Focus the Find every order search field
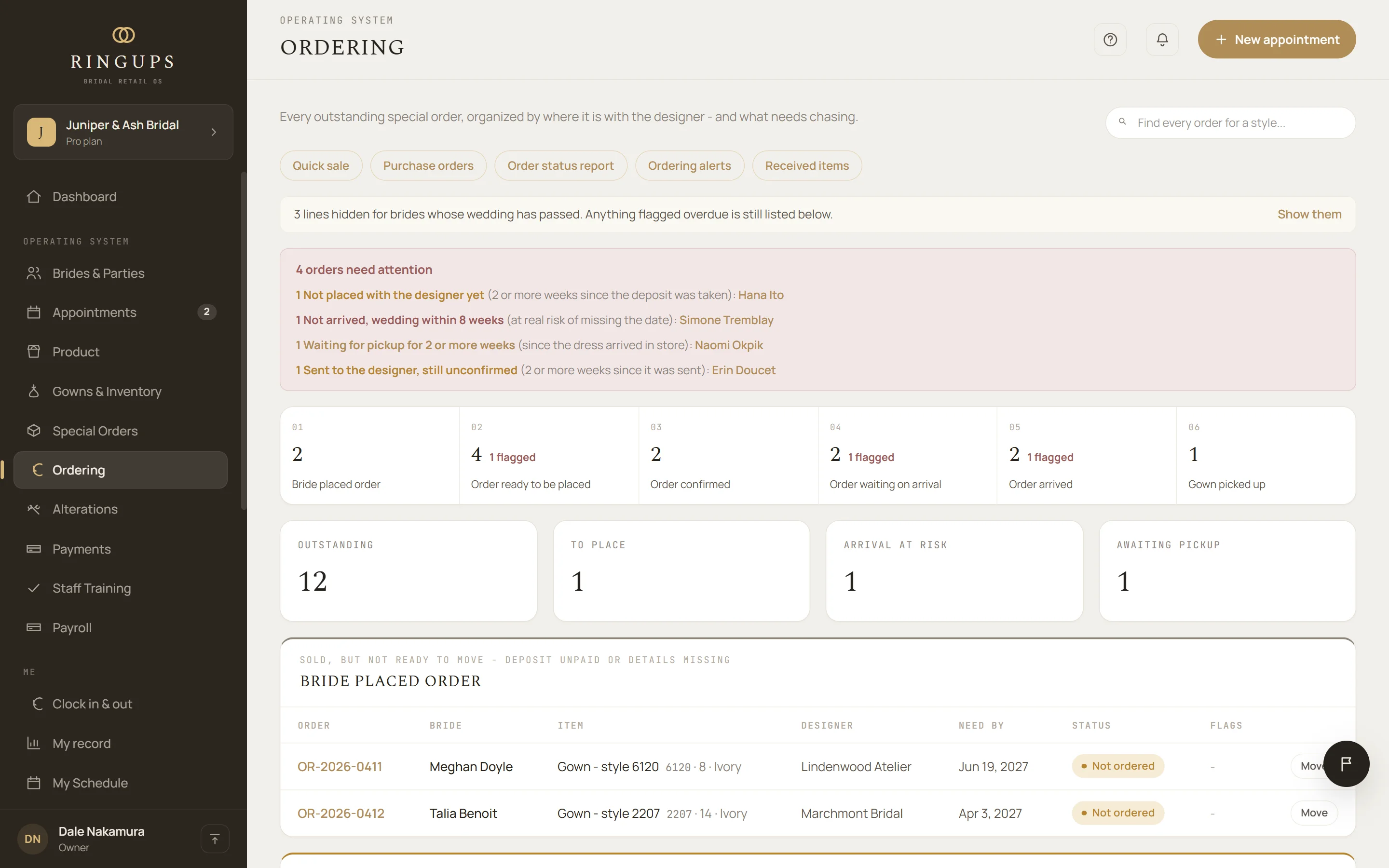Screen dimensions: 1389x868 [x=1231, y=123]
